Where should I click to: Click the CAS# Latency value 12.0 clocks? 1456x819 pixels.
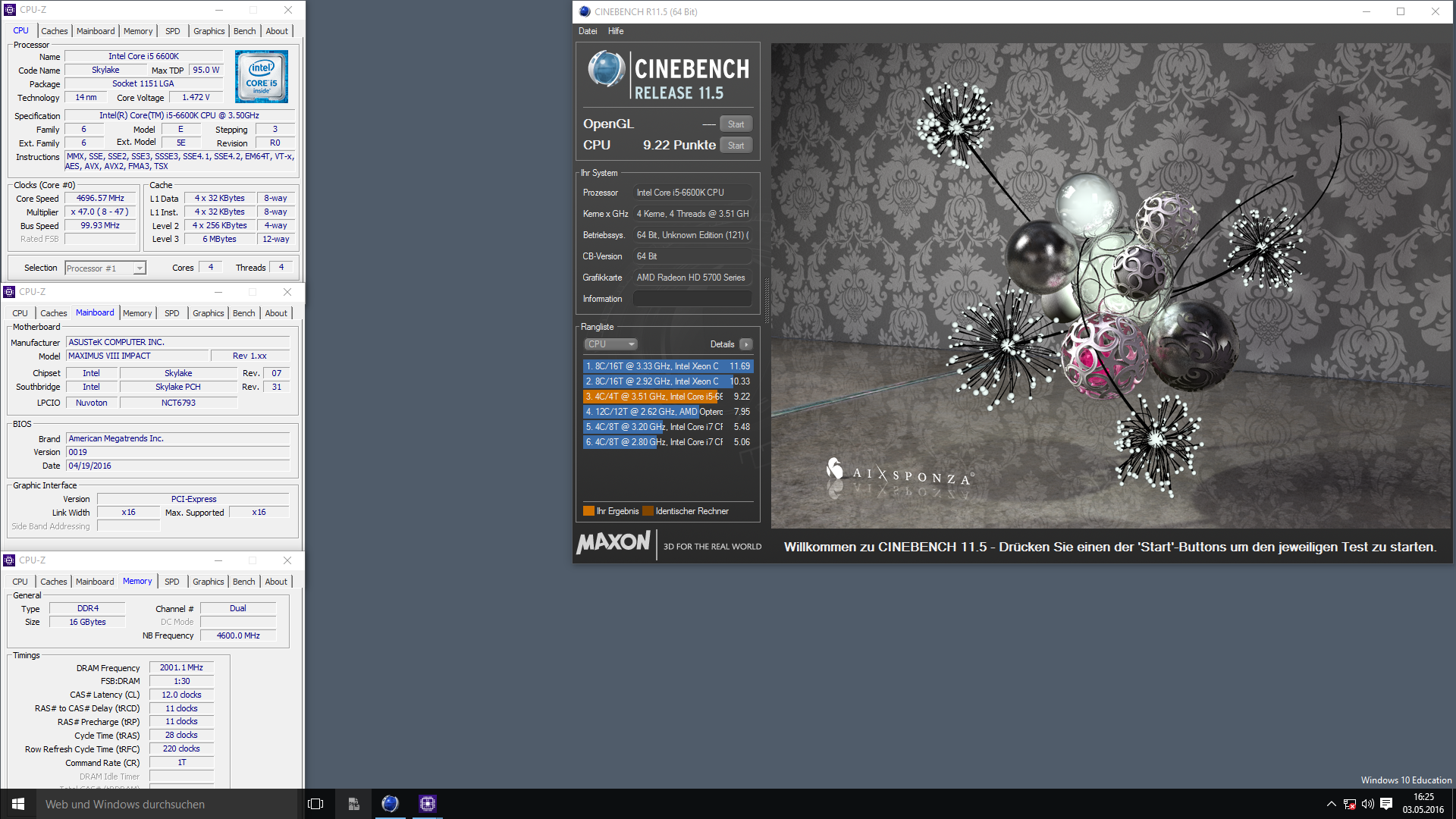tap(181, 695)
